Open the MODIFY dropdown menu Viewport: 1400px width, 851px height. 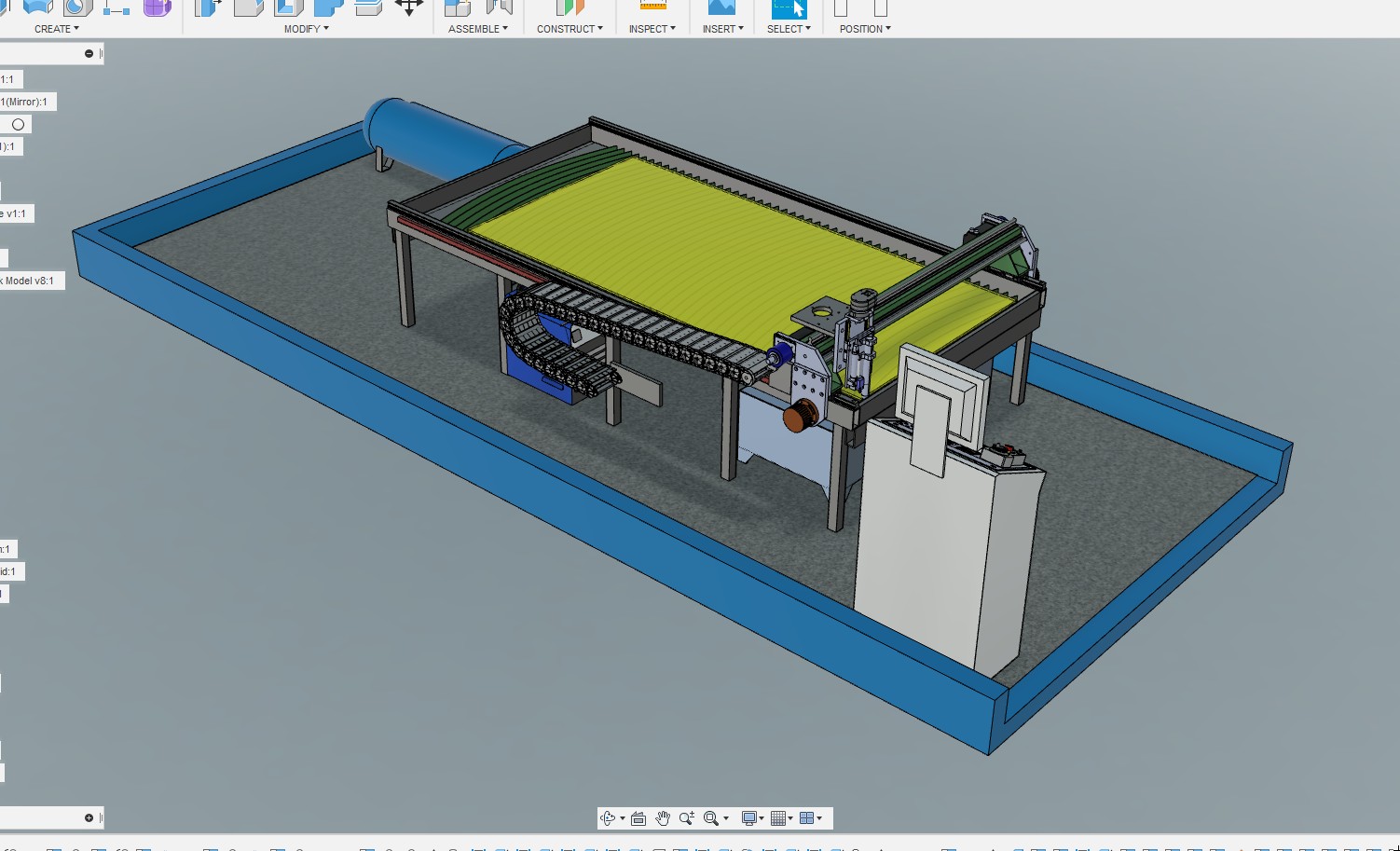pyautogui.click(x=306, y=29)
